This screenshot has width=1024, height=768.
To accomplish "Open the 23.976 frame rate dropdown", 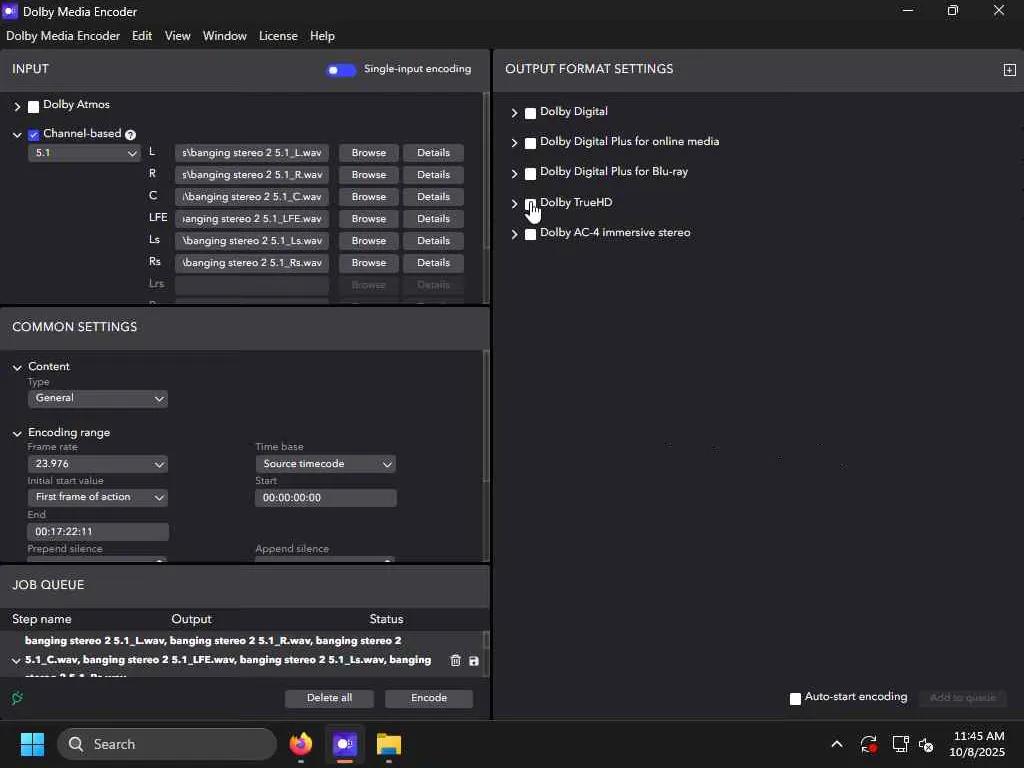I will click(97, 464).
